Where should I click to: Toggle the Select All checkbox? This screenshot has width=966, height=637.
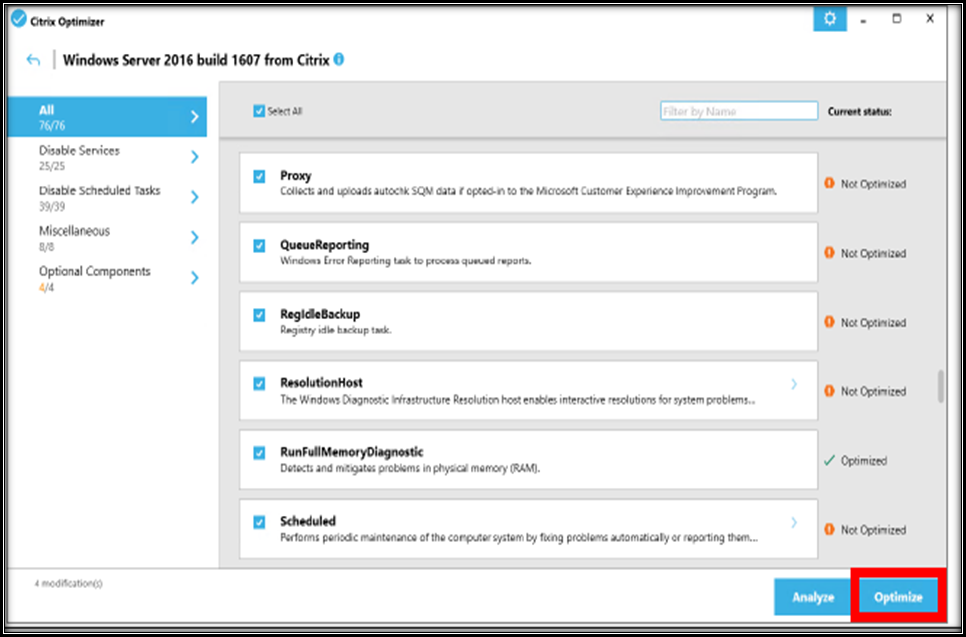pyautogui.click(x=260, y=111)
